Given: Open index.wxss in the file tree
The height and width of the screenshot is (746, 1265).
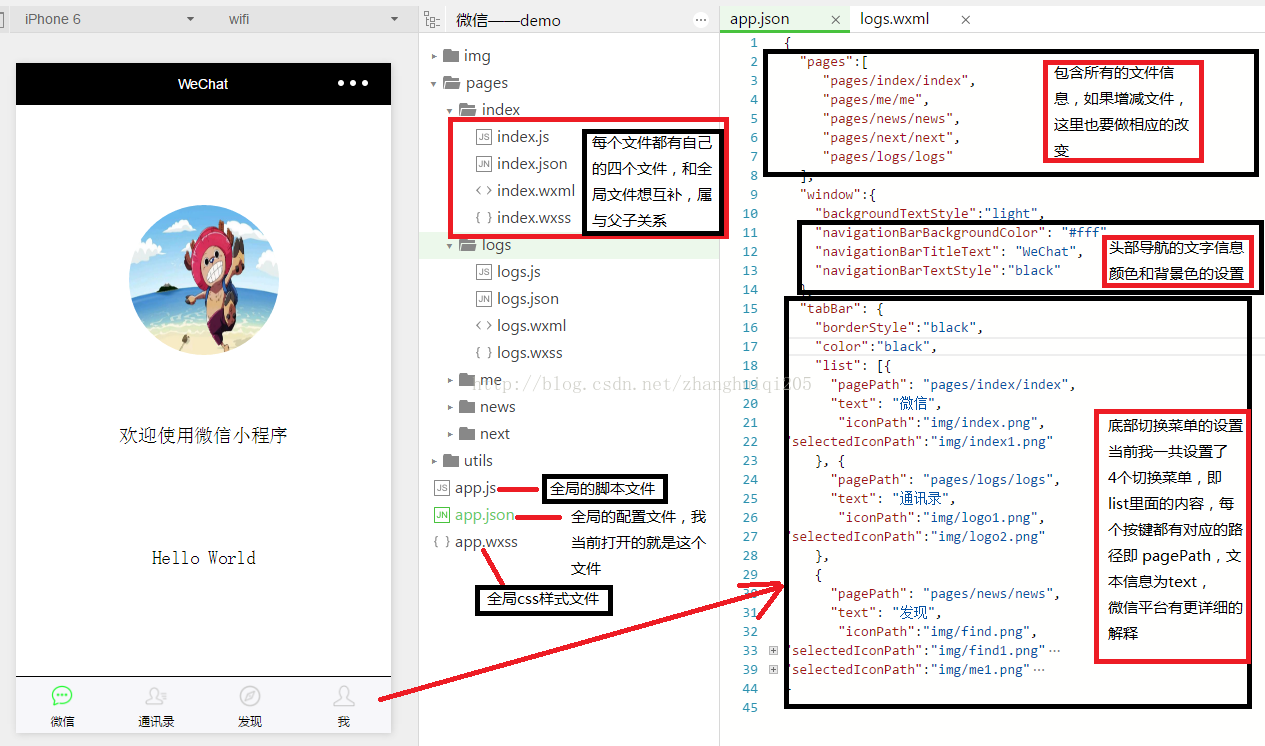Looking at the screenshot, I should click(x=534, y=218).
